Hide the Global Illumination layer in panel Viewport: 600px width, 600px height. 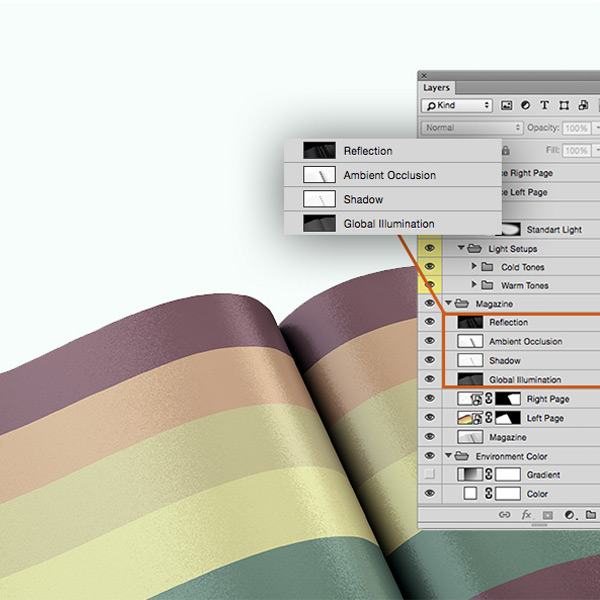pos(430,379)
